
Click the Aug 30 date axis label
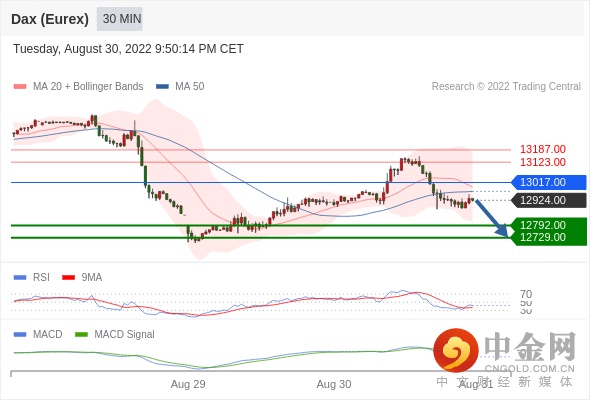tap(334, 384)
